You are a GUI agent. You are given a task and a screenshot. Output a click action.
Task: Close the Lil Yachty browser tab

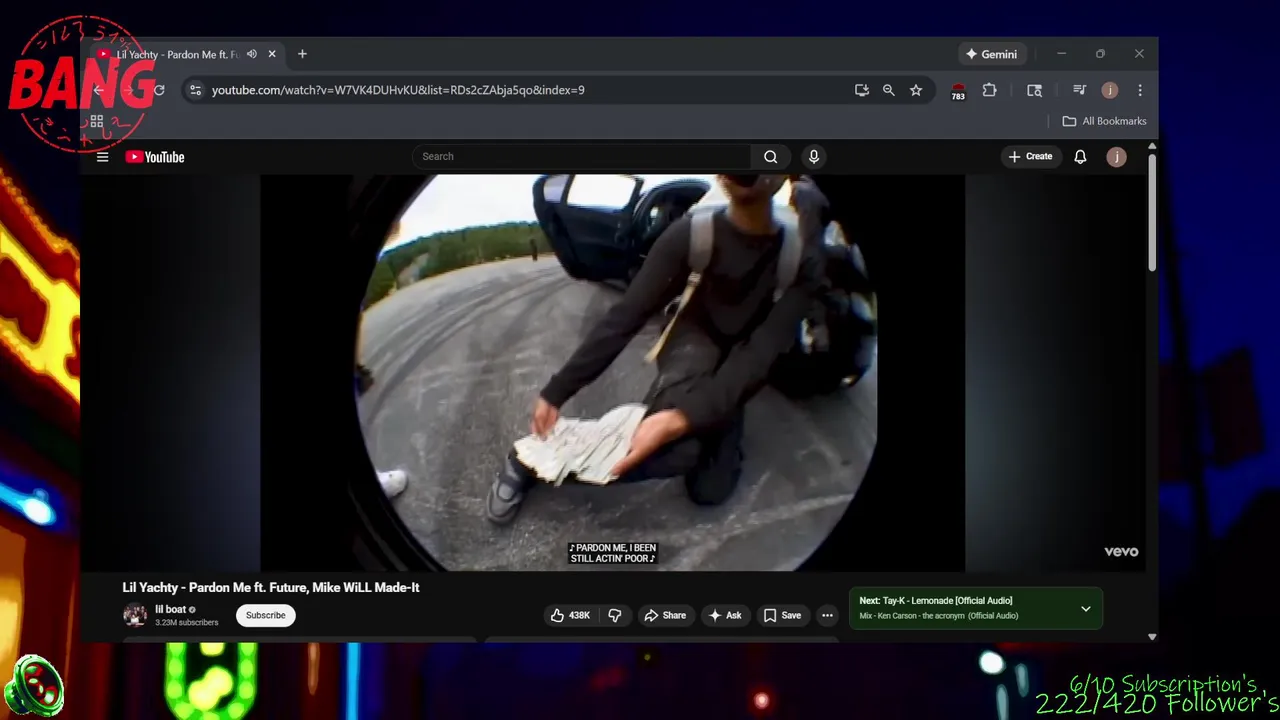[271, 54]
